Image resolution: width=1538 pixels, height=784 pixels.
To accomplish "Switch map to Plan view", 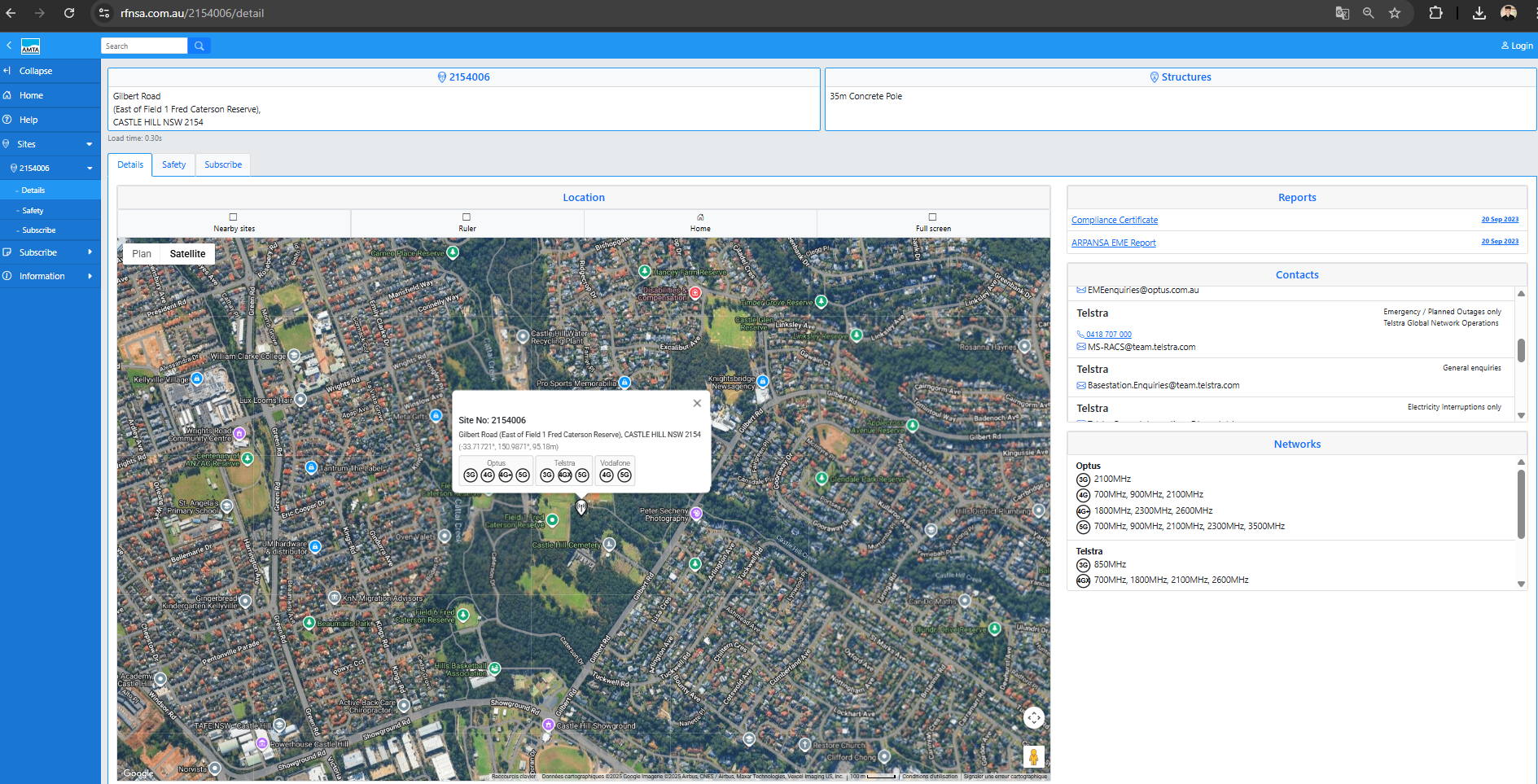I will 142,254.
